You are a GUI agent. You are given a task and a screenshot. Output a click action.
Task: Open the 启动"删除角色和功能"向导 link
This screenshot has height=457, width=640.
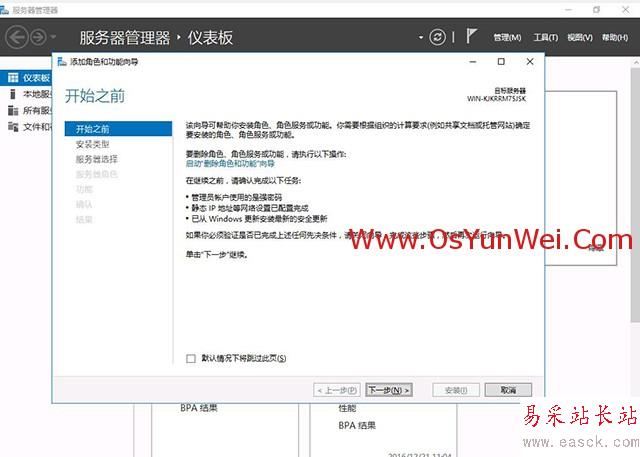[x=230, y=164]
